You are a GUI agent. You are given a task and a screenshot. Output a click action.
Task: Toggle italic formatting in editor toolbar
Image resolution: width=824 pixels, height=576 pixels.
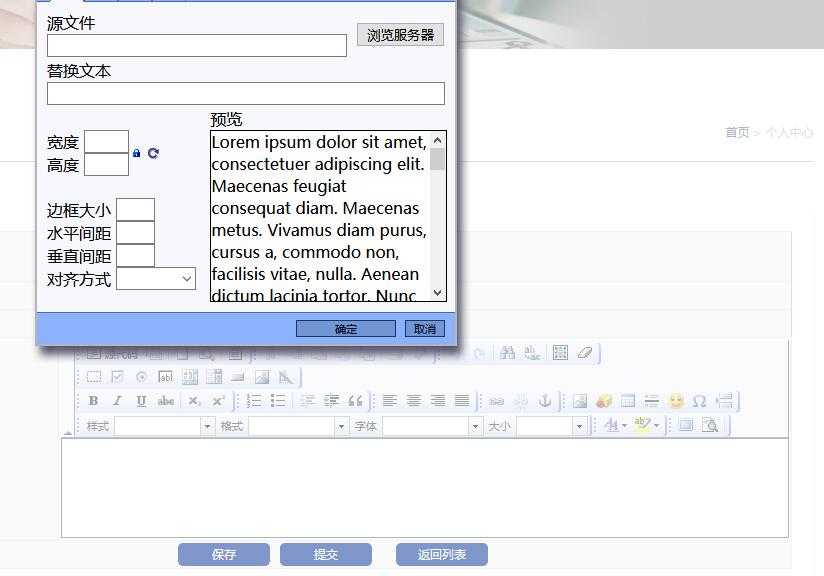[x=117, y=401]
